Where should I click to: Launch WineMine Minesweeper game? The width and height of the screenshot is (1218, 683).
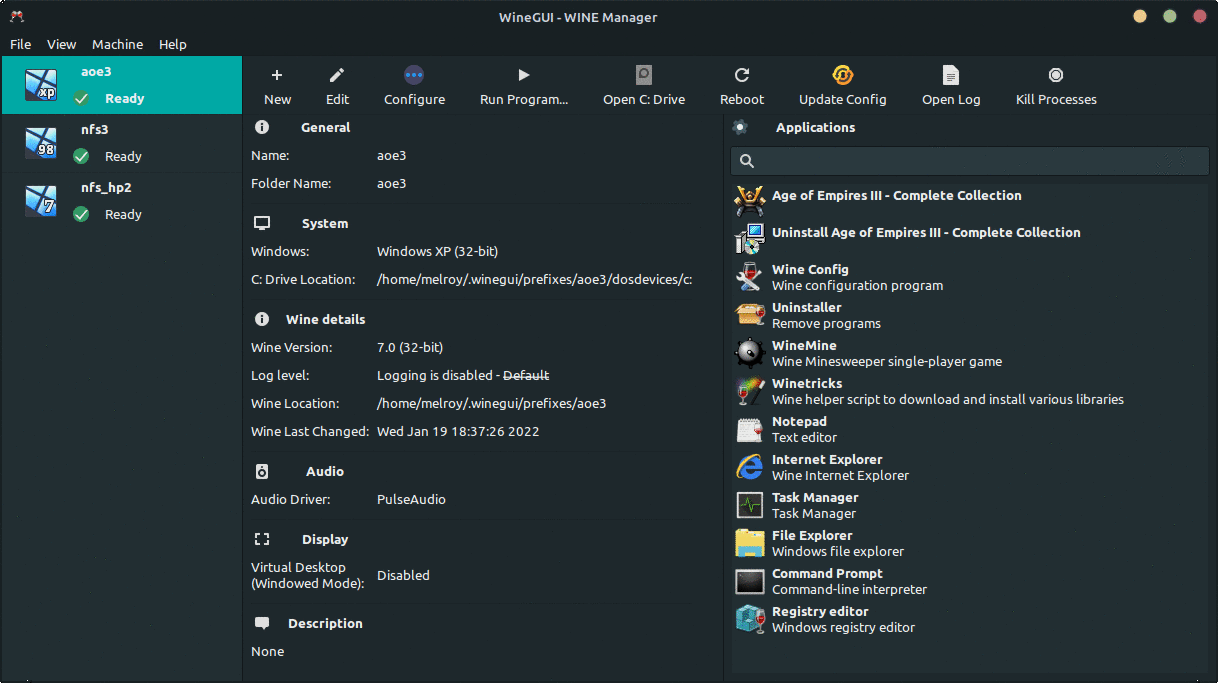coord(804,353)
